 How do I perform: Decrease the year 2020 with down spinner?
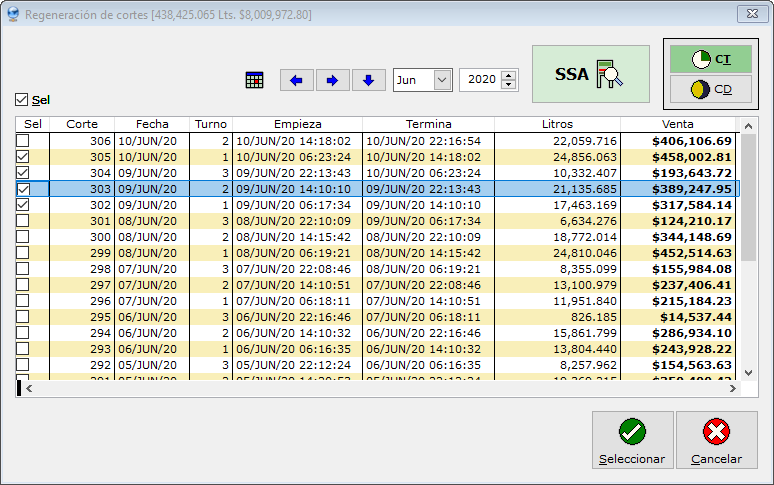tap(509, 85)
